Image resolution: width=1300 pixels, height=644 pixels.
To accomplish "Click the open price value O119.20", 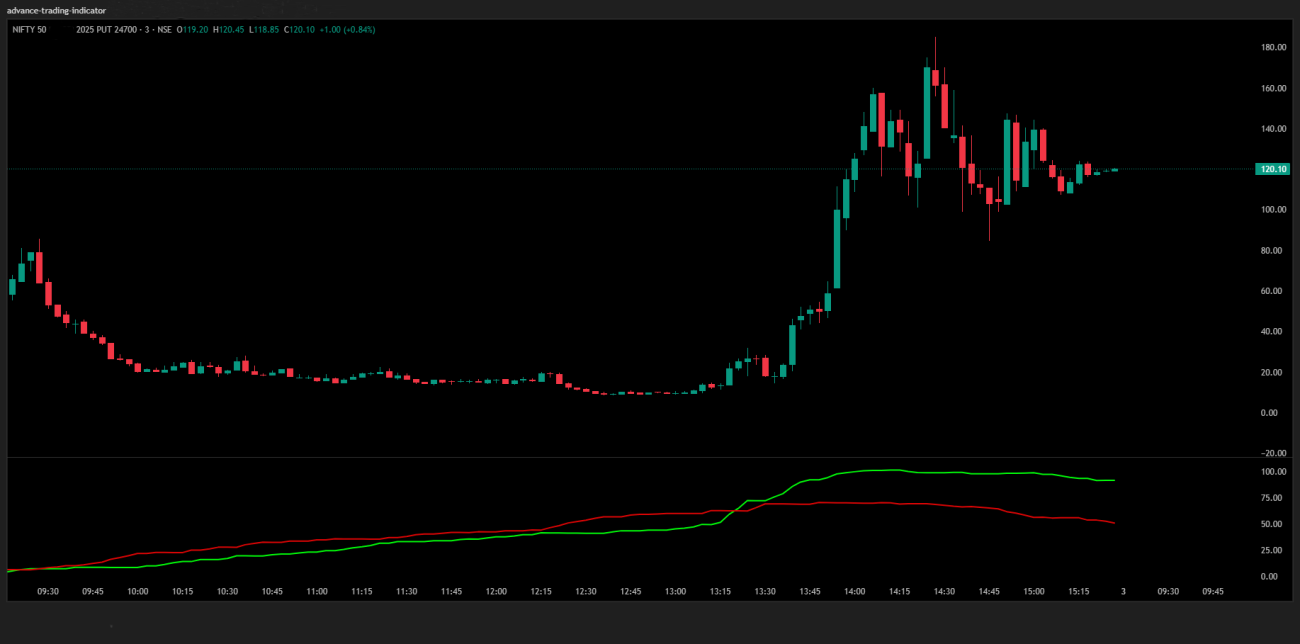I will pos(193,29).
